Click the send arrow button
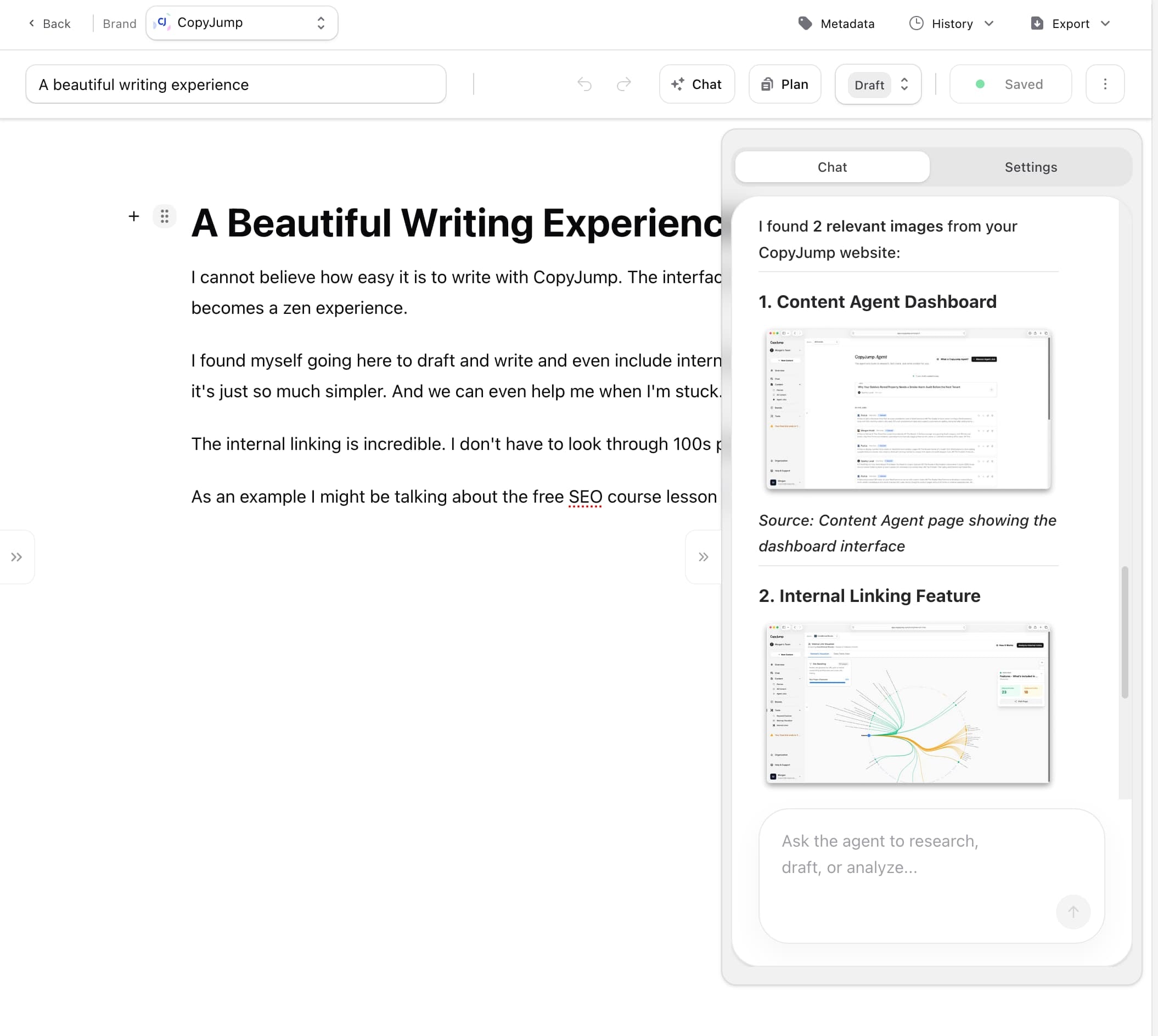Viewport: 1158px width, 1036px height. click(1072, 912)
